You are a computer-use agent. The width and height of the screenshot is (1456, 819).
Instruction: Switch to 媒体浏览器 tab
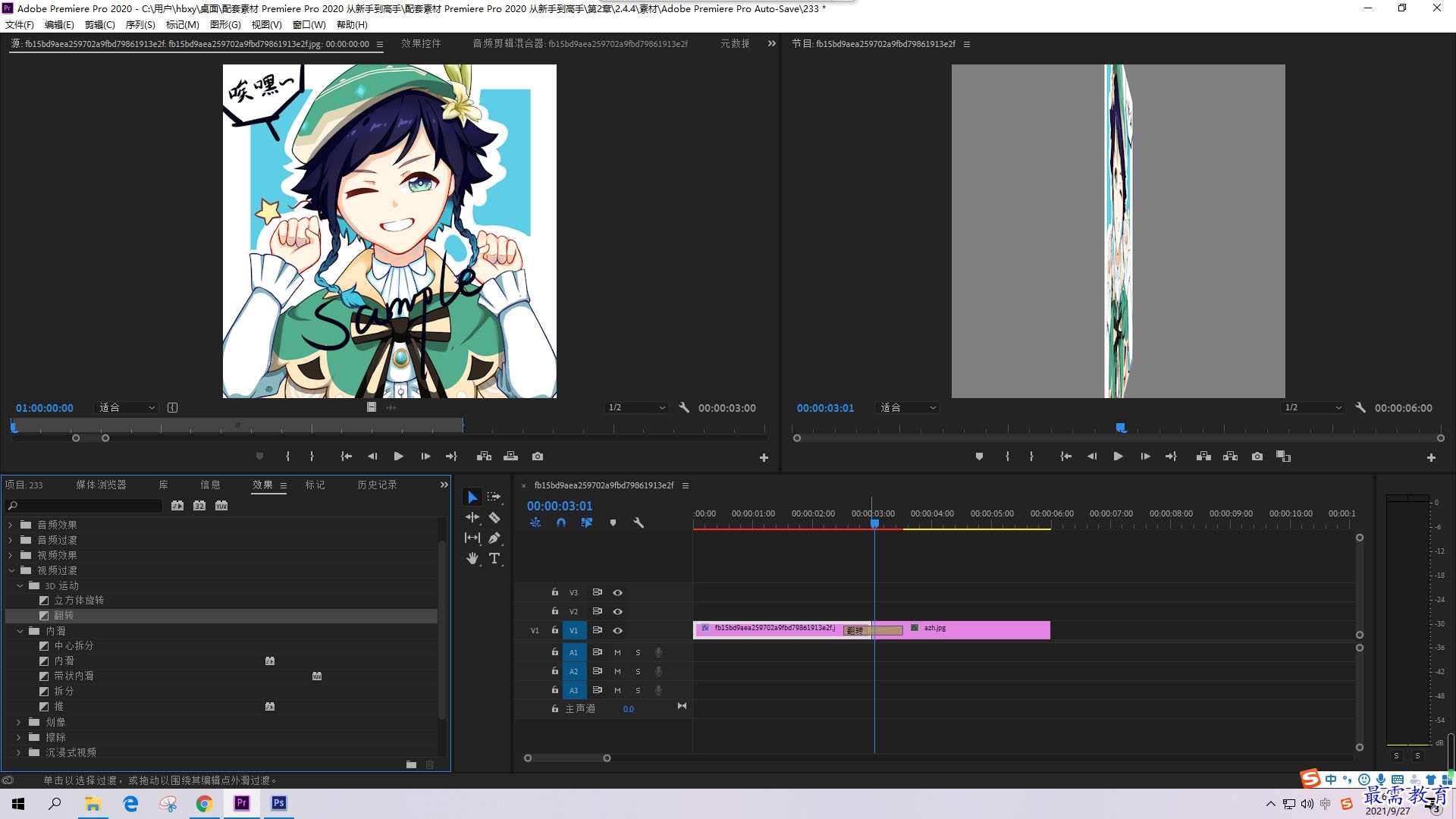pos(101,485)
